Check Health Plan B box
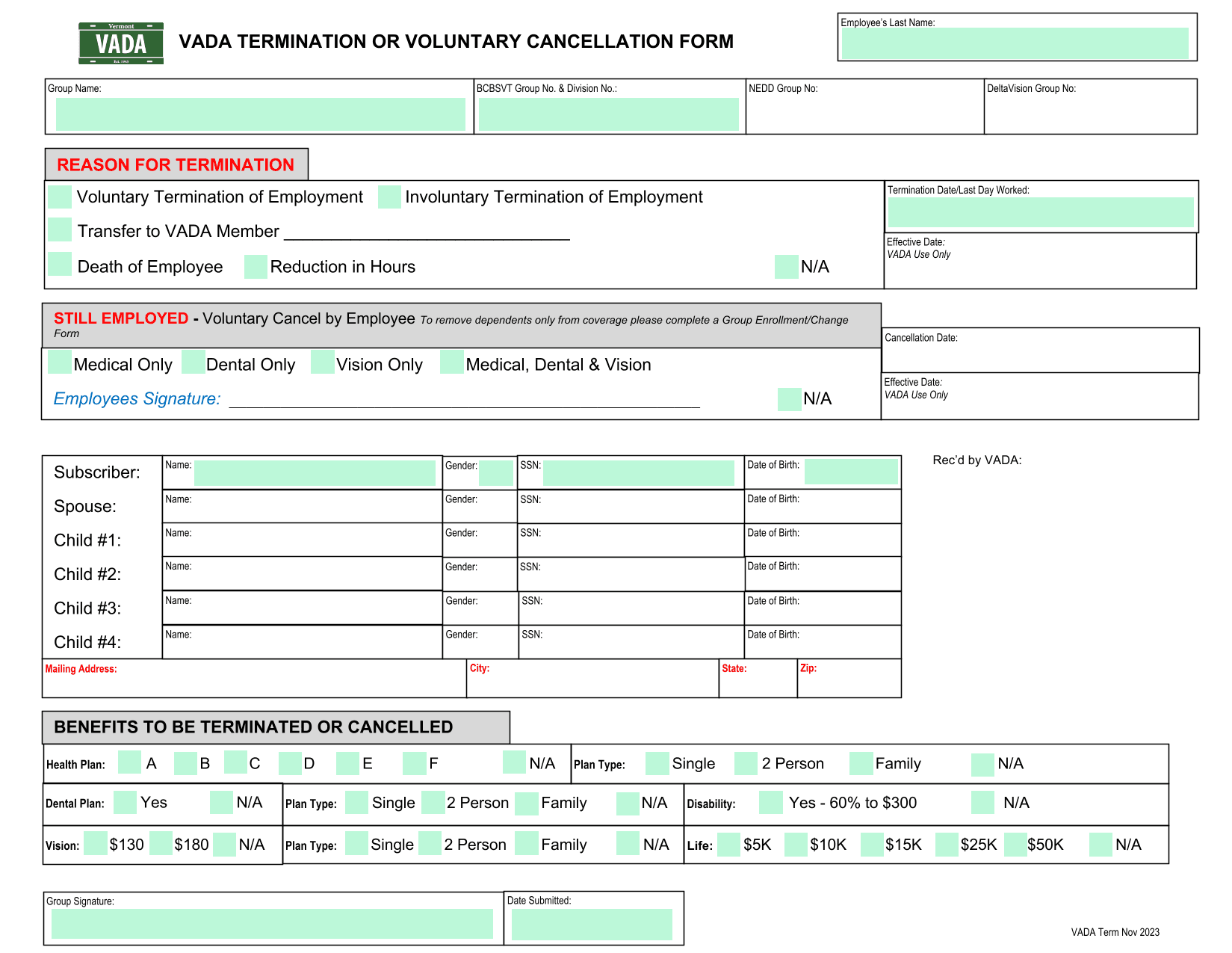1232x953 pixels. tap(185, 763)
